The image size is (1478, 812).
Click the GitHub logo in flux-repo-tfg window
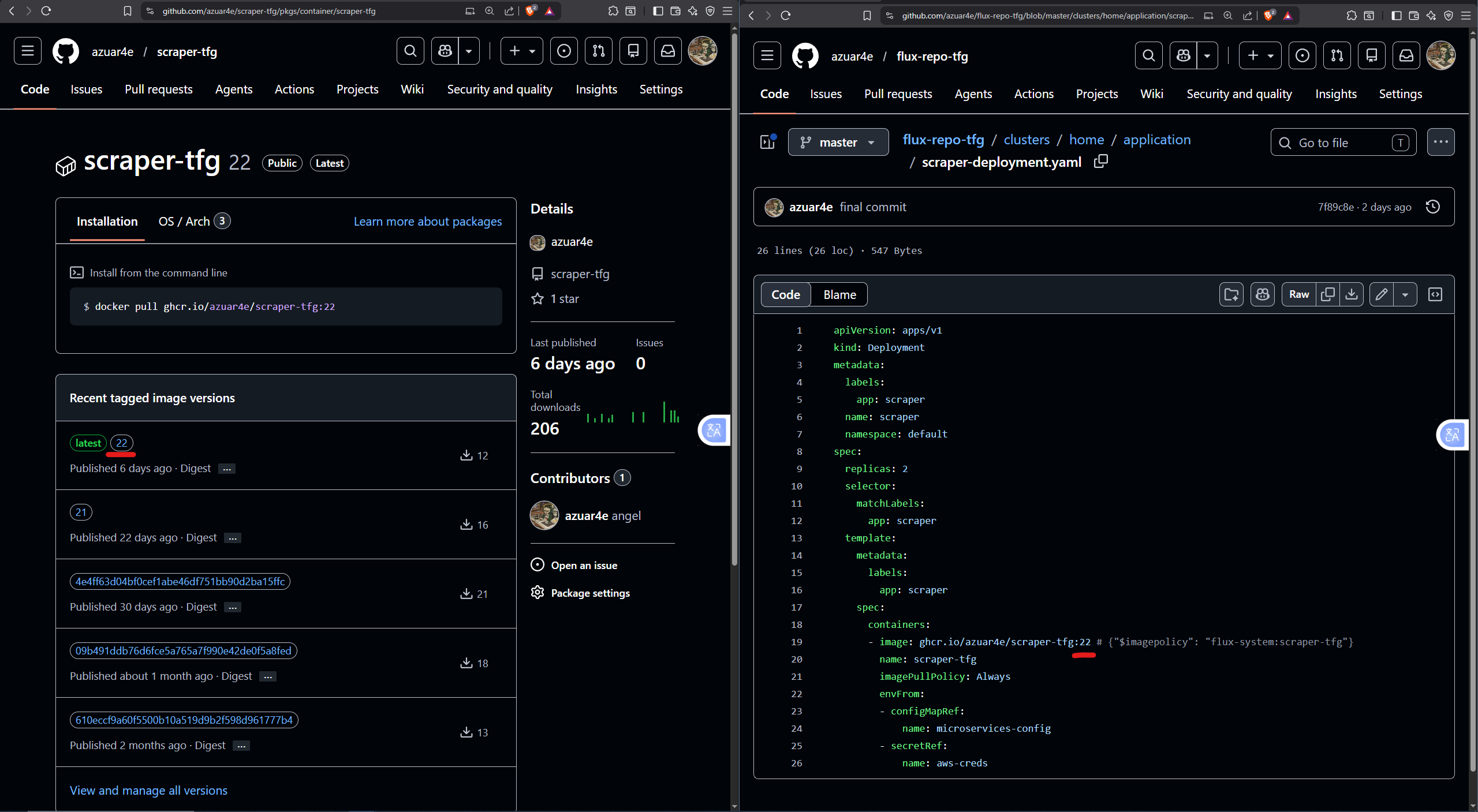805,56
